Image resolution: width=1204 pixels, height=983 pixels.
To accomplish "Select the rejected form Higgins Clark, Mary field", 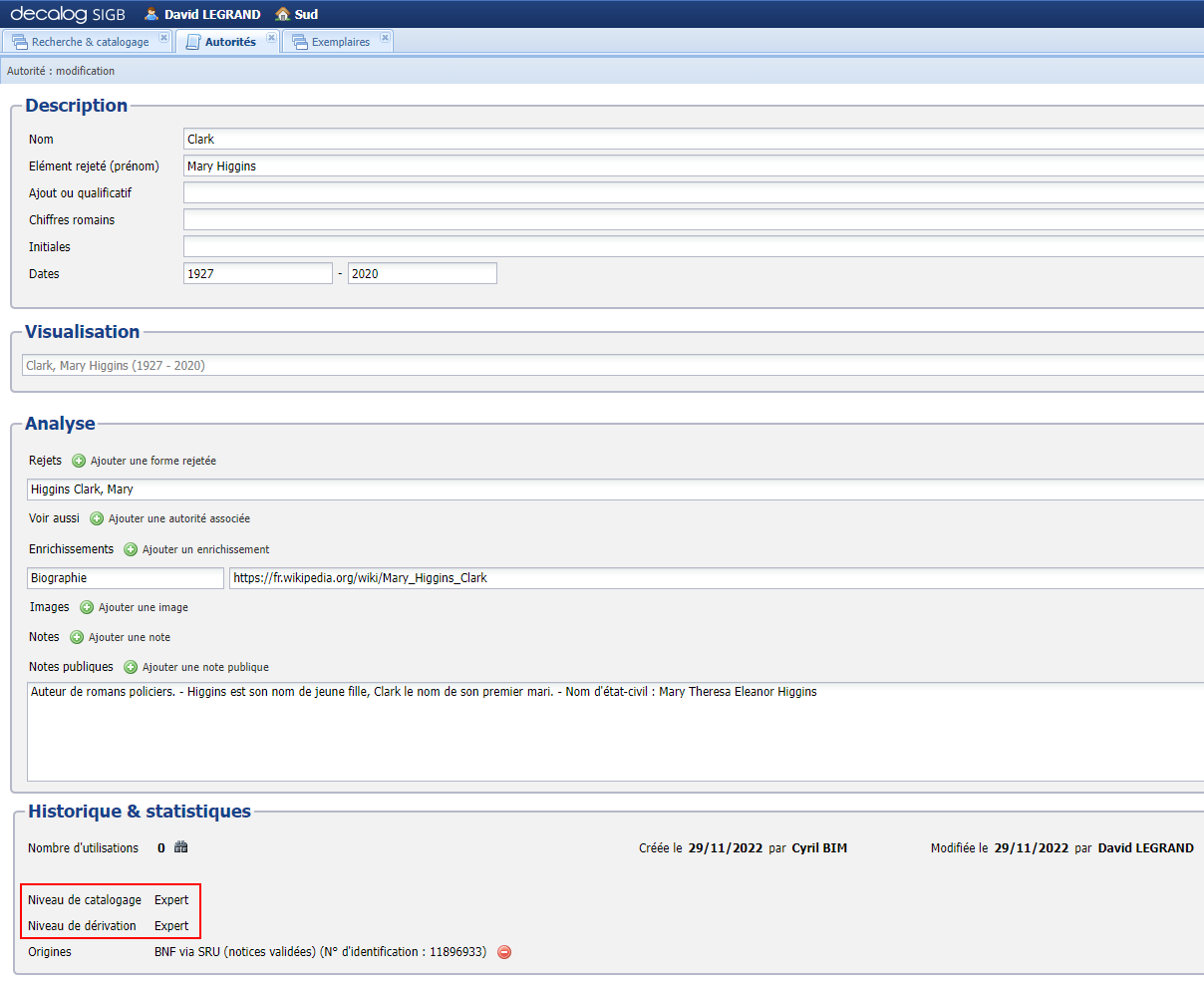I will [399, 489].
